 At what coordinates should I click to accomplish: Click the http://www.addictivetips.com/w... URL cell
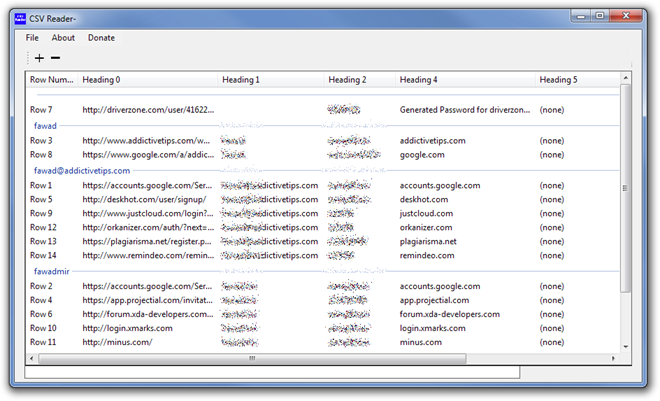(146, 141)
